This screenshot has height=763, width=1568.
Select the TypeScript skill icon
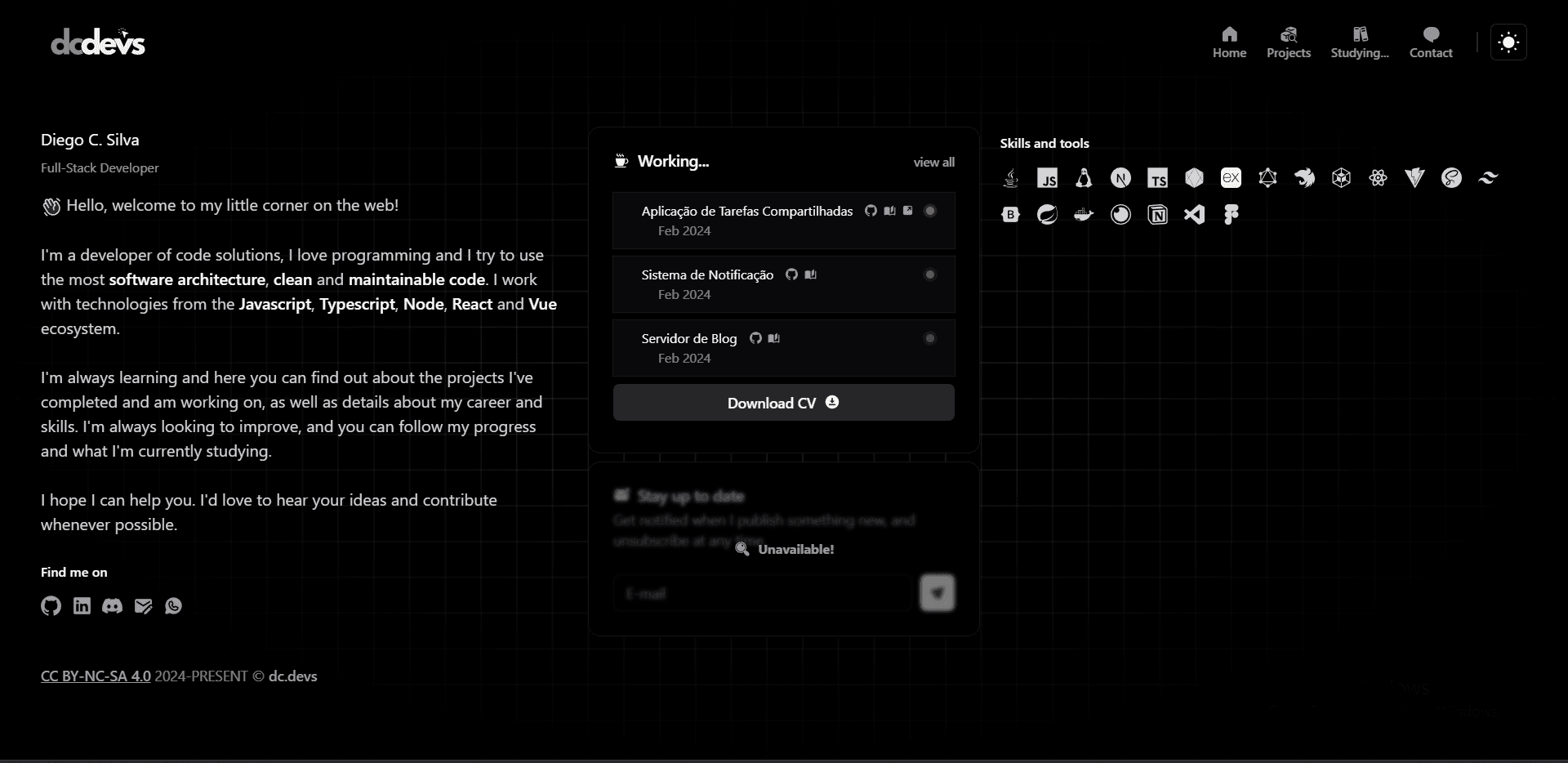click(x=1157, y=178)
